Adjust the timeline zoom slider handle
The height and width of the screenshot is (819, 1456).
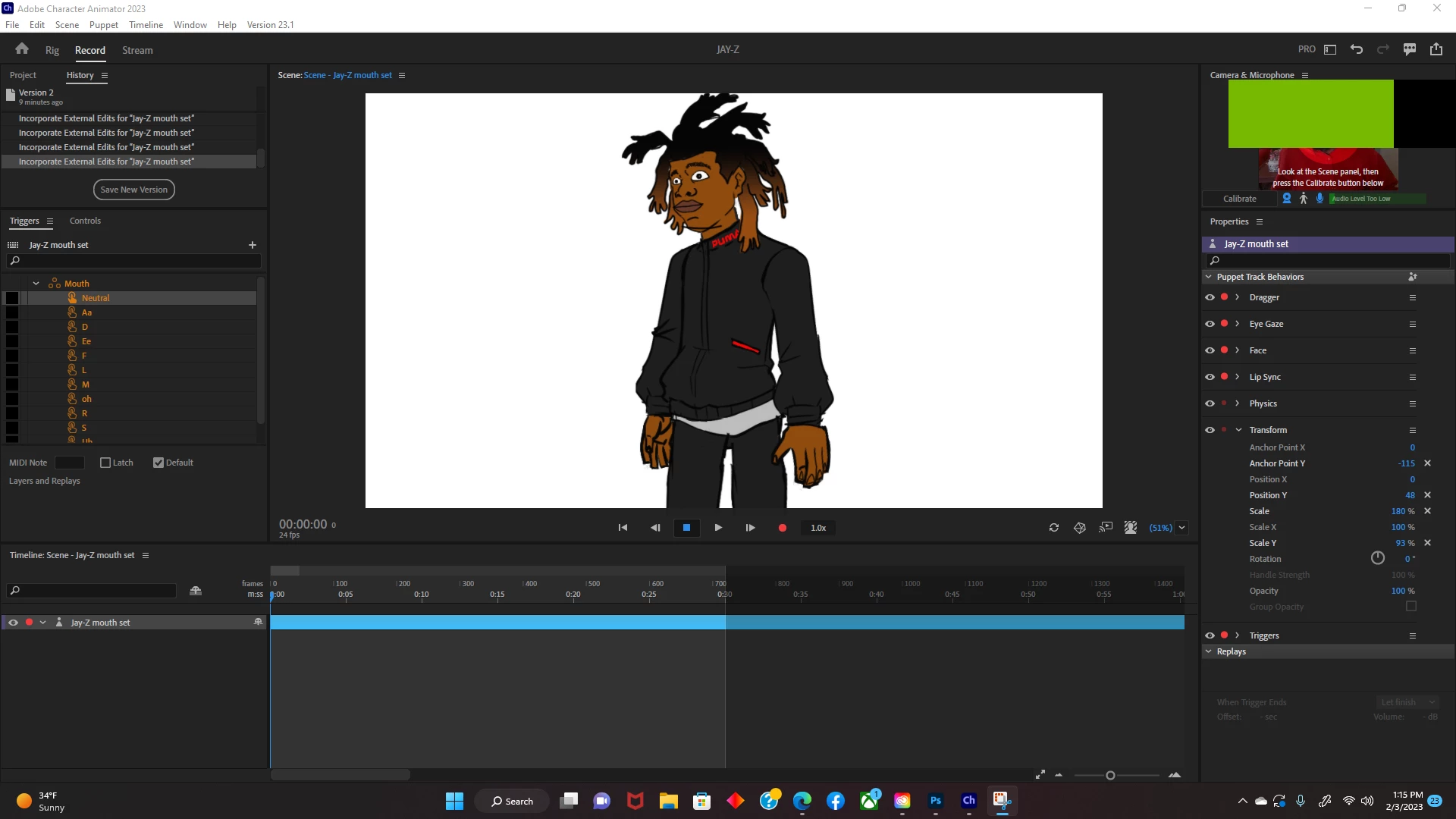coord(1110,775)
